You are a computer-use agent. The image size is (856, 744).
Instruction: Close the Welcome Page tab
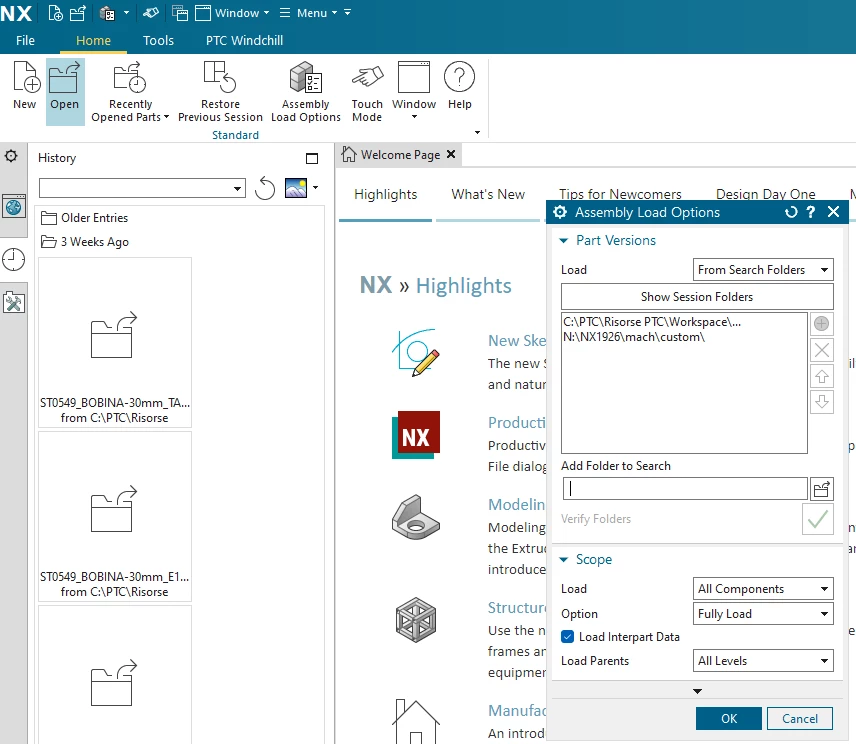451,154
